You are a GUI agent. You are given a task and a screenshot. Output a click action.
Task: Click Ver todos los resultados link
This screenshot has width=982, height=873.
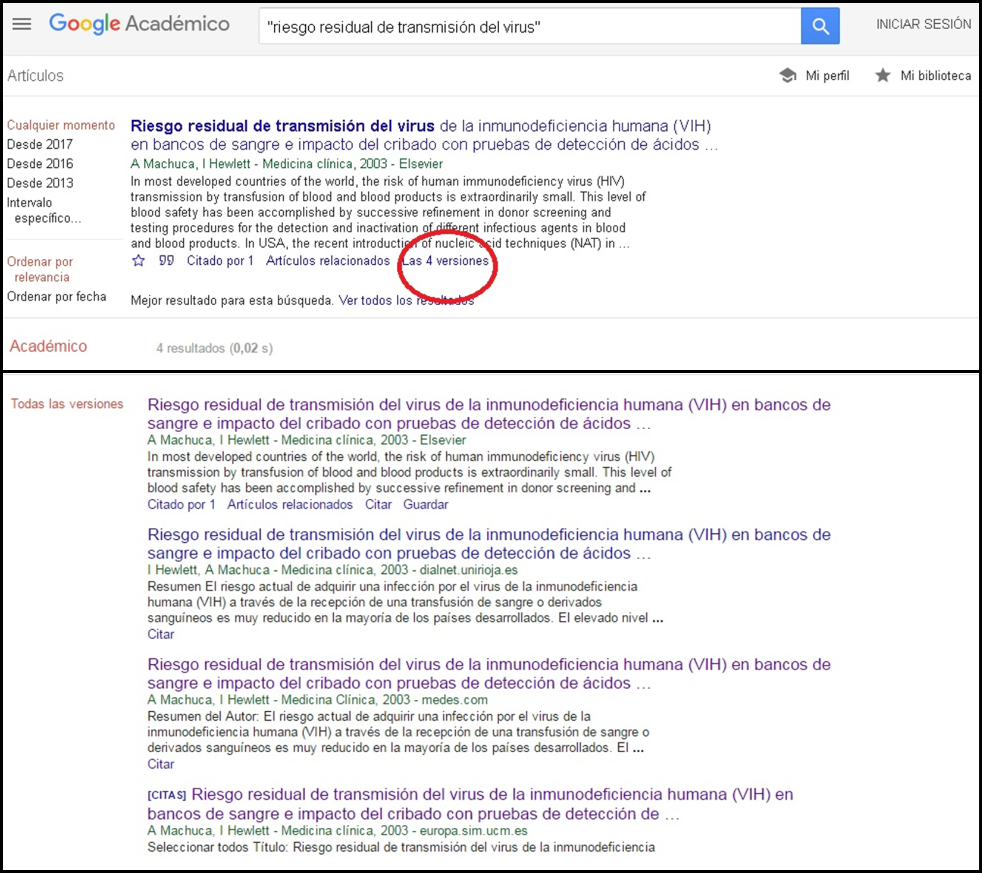pyautogui.click(x=406, y=301)
